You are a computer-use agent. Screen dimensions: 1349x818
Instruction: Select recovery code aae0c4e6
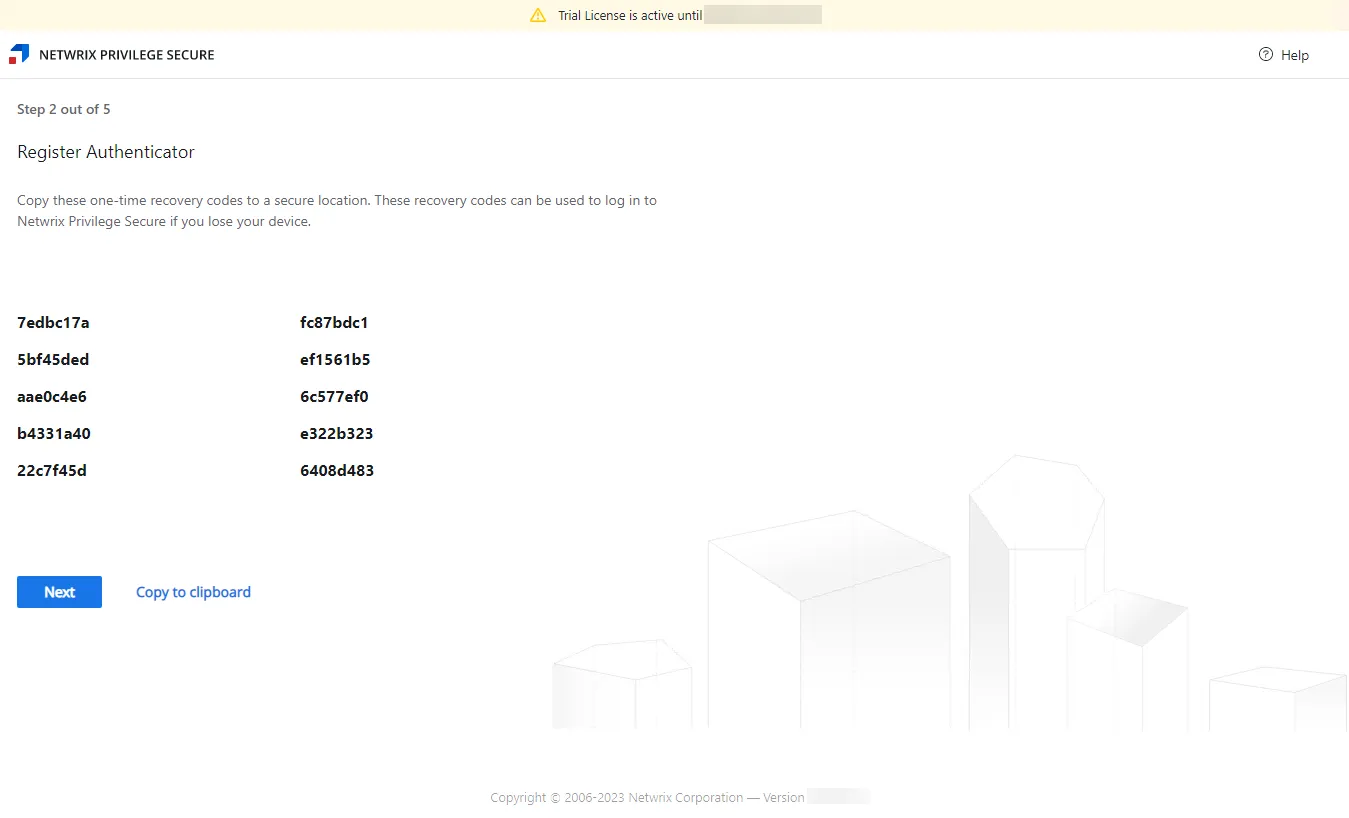(52, 397)
